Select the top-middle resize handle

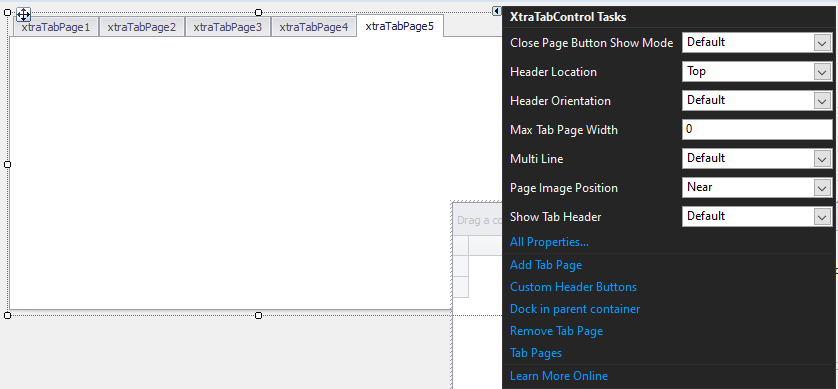click(259, 12)
